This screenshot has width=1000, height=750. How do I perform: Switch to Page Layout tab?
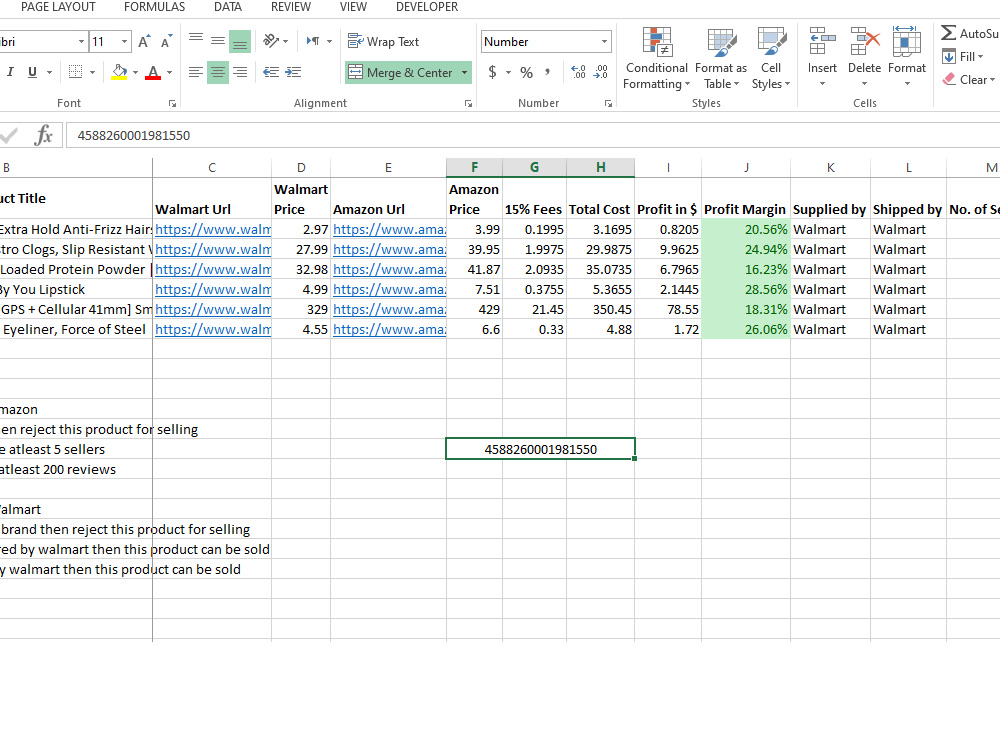click(x=58, y=7)
